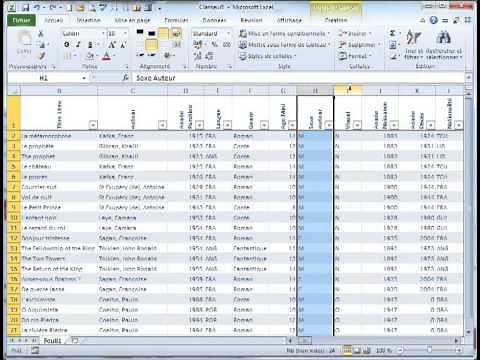The width and height of the screenshot is (480, 360).
Task: Open the Affichage ribbon tab
Action: (x=289, y=20)
